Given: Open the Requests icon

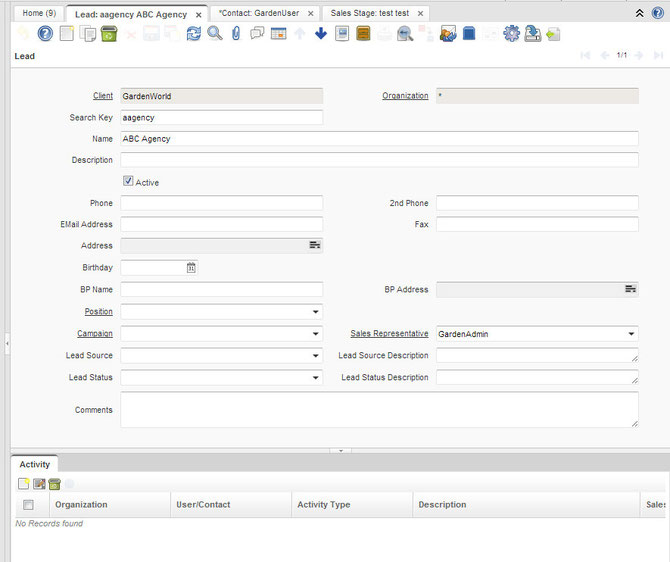Looking at the screenshot, I should (448, 33).
